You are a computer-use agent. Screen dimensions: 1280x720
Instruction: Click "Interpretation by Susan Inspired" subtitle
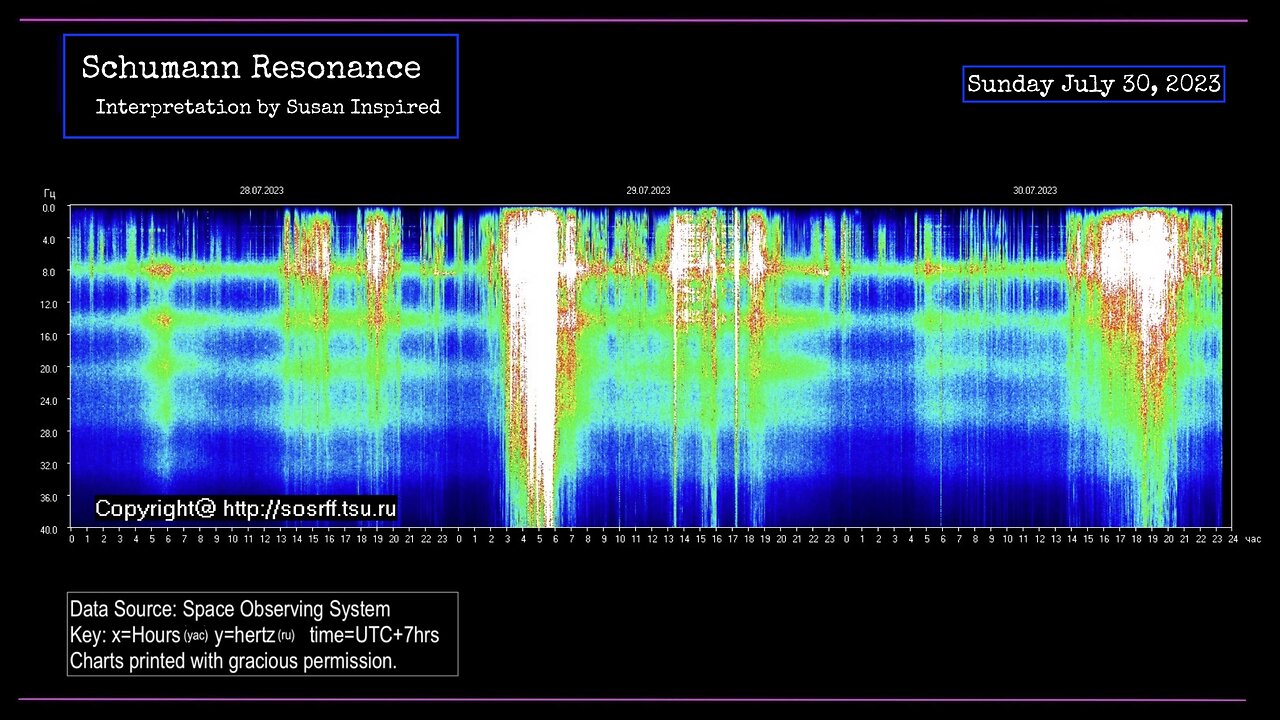(268, 107)
